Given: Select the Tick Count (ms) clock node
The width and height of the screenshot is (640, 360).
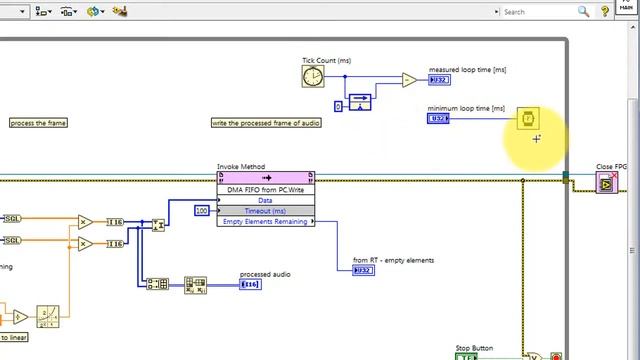Looking at the screenshot, I should click(313, 77).
